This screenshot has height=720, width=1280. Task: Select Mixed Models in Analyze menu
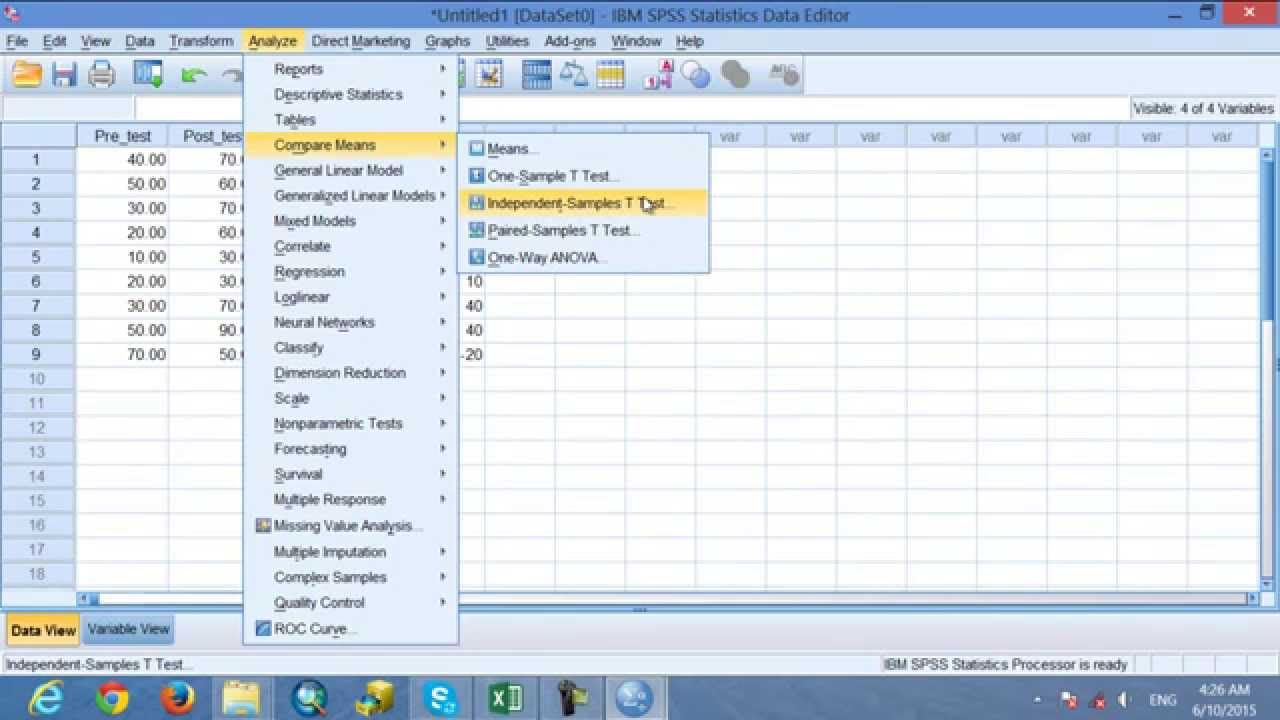[351, 221]
